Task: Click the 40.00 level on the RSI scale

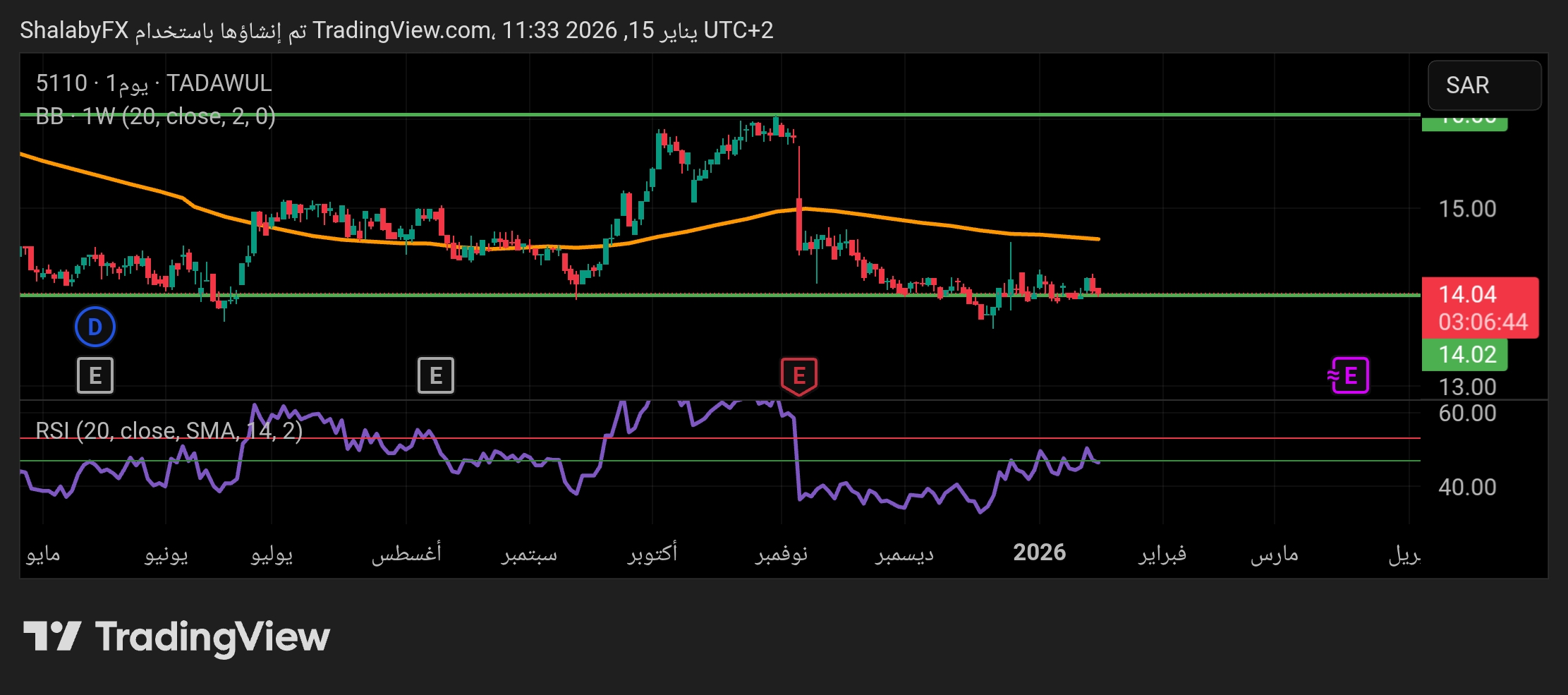Action: 1466,487
